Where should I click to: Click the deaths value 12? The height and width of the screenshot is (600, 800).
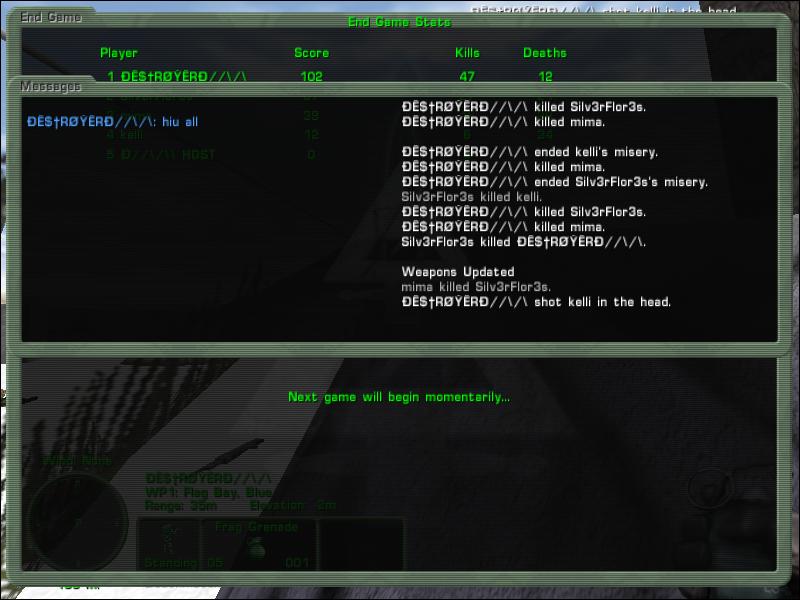tap(545, 77)
